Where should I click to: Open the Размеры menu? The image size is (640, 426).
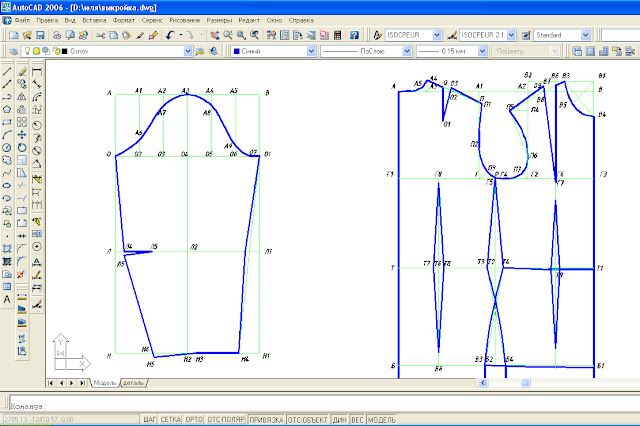click(x=219, y=20)
